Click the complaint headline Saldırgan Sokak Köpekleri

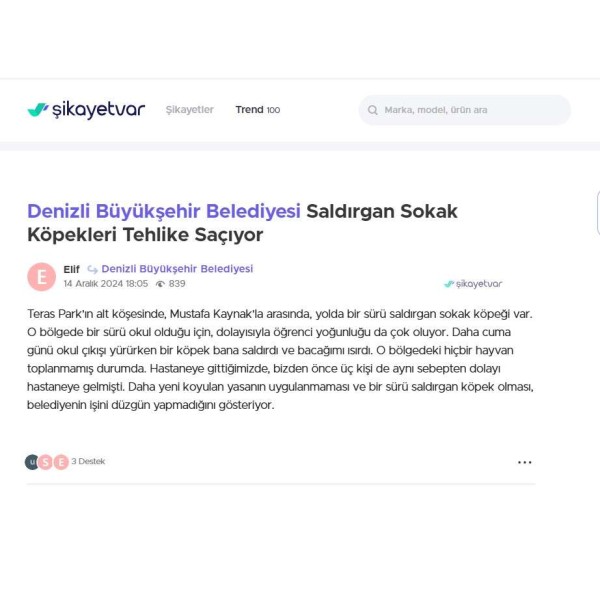(242, 223)
